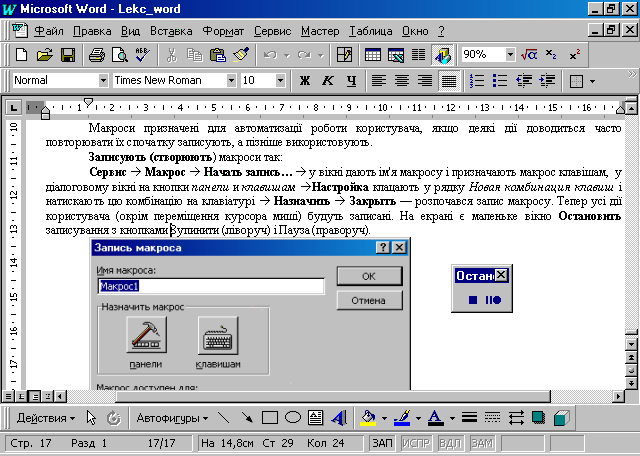Align text to the right

pos(425,81)
